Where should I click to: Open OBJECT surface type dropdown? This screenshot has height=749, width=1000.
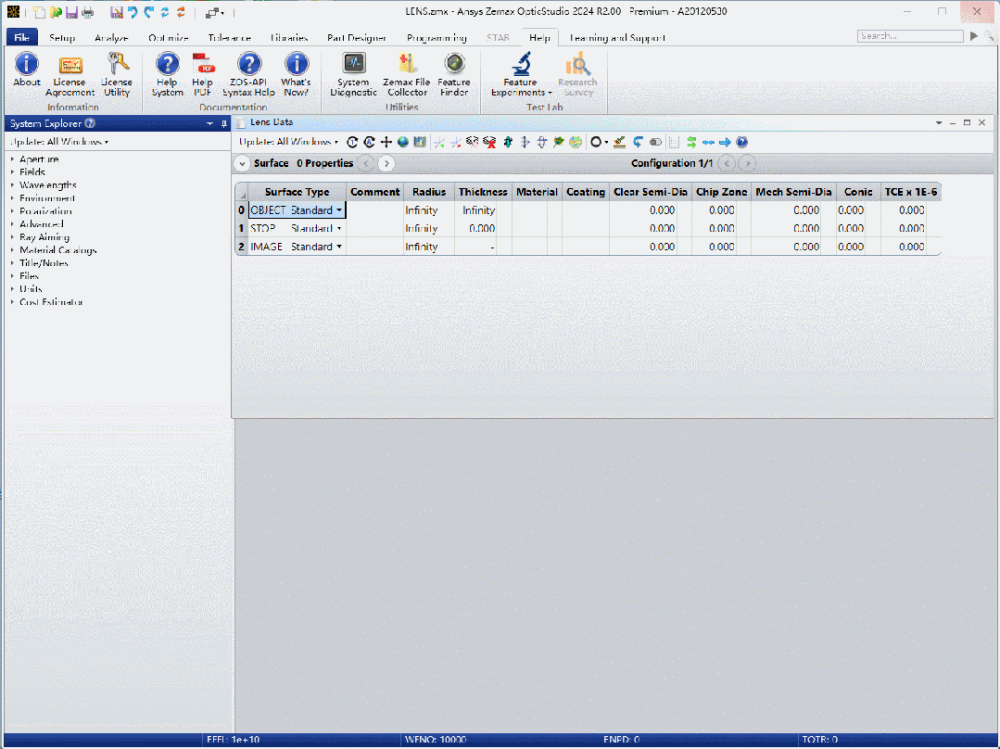point(339,211)
